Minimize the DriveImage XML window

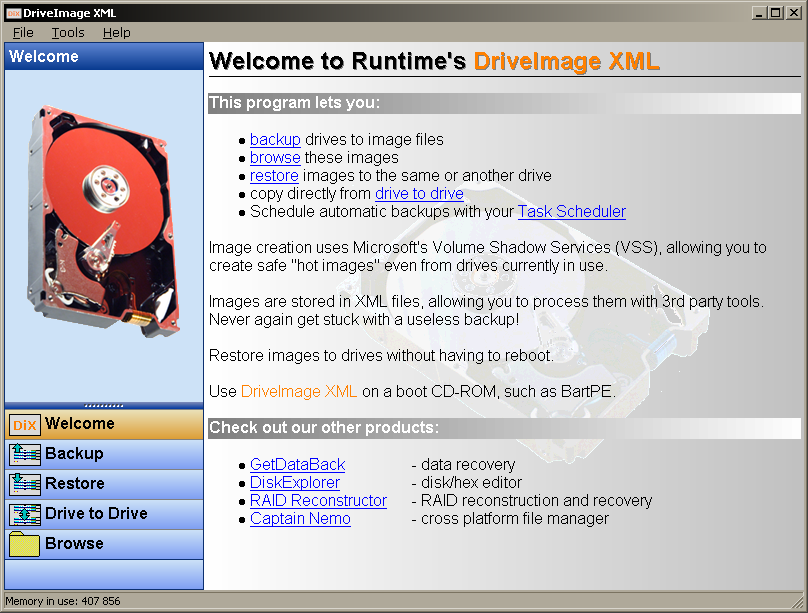coord(758,13)
